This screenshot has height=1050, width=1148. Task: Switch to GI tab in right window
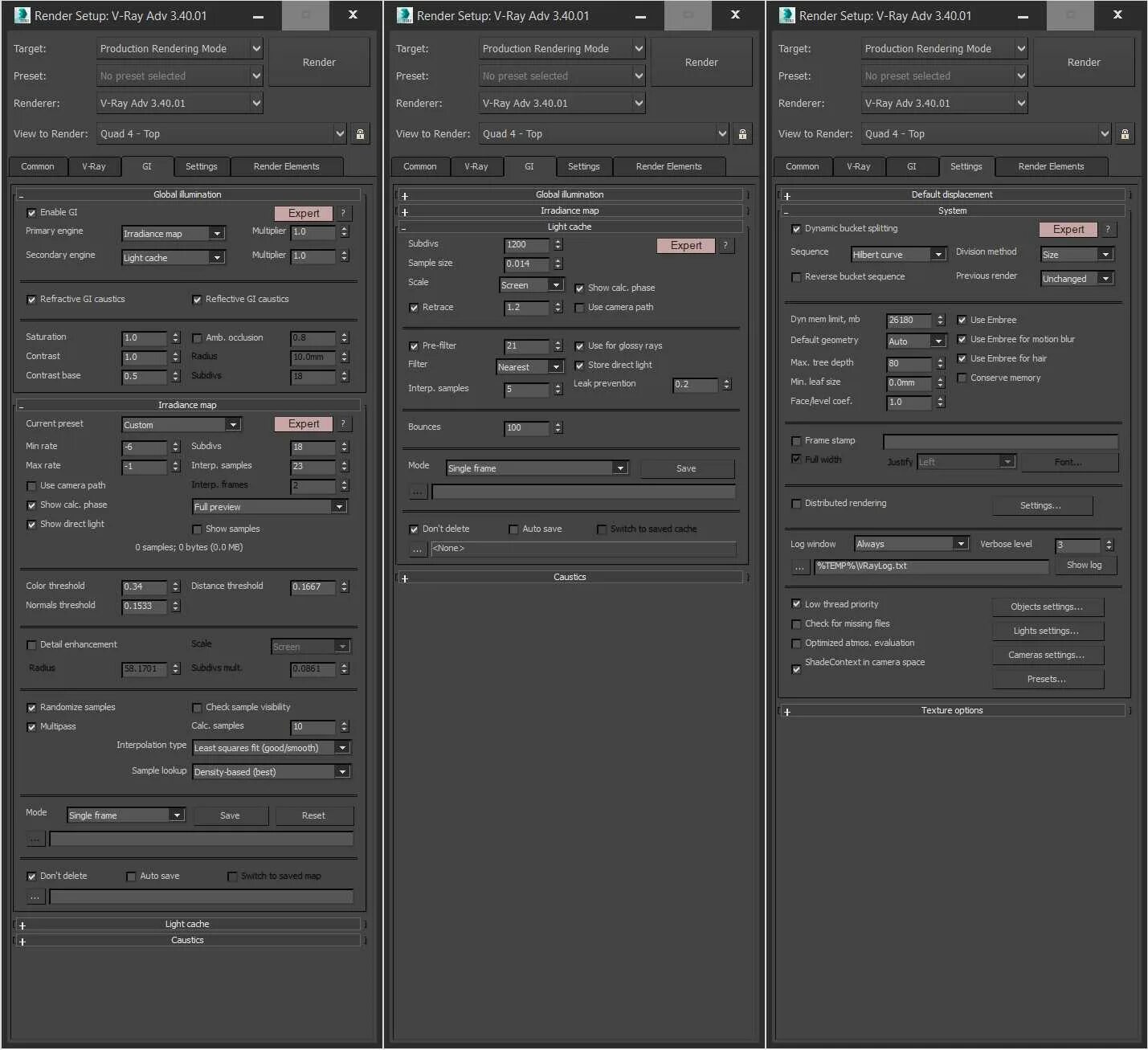tap(912, 167)
